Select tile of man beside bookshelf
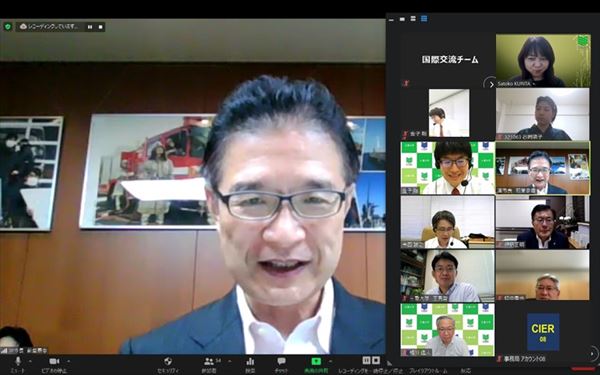The height and width of the screenshot is (375, 600). tap(448, 276)
